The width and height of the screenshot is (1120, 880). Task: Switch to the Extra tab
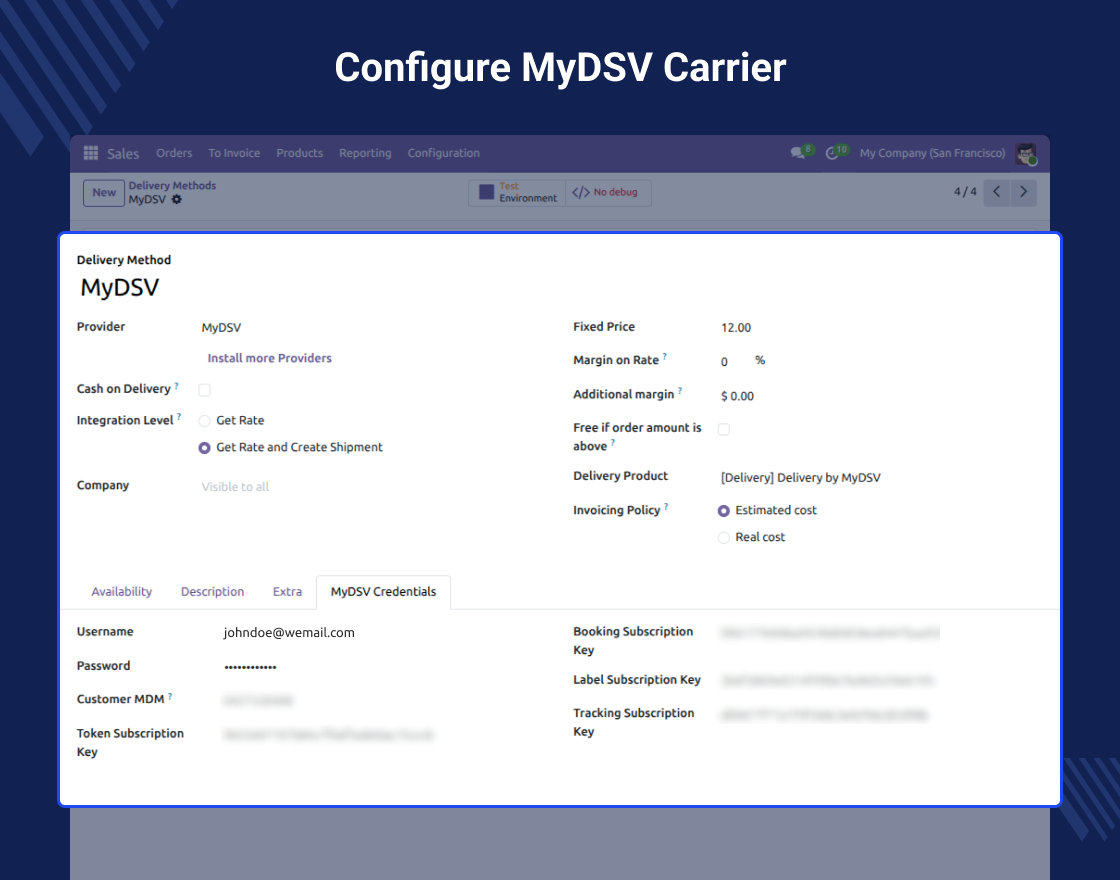287,591
